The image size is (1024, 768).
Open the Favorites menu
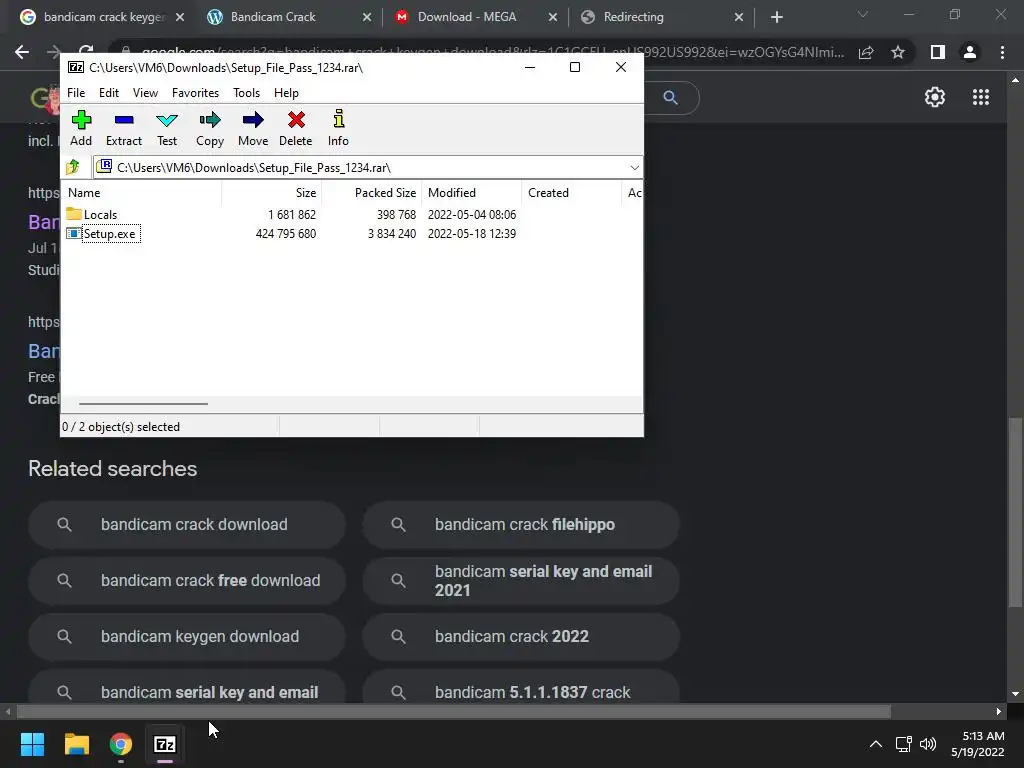tap(195, 93)
